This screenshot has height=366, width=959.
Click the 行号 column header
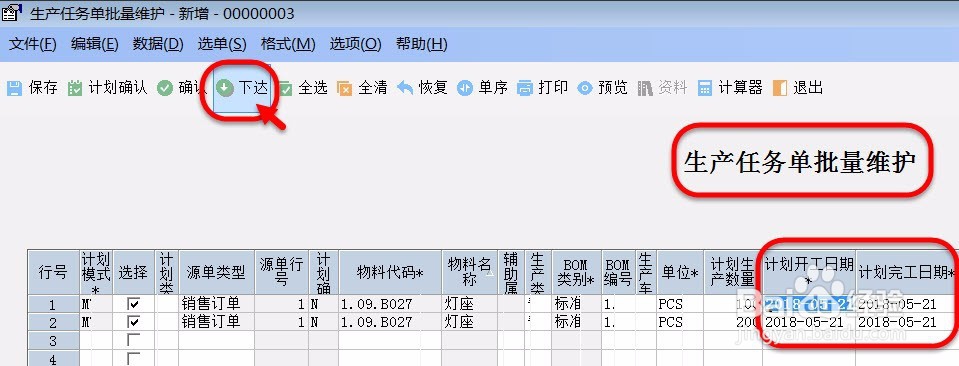coord(54,272)
